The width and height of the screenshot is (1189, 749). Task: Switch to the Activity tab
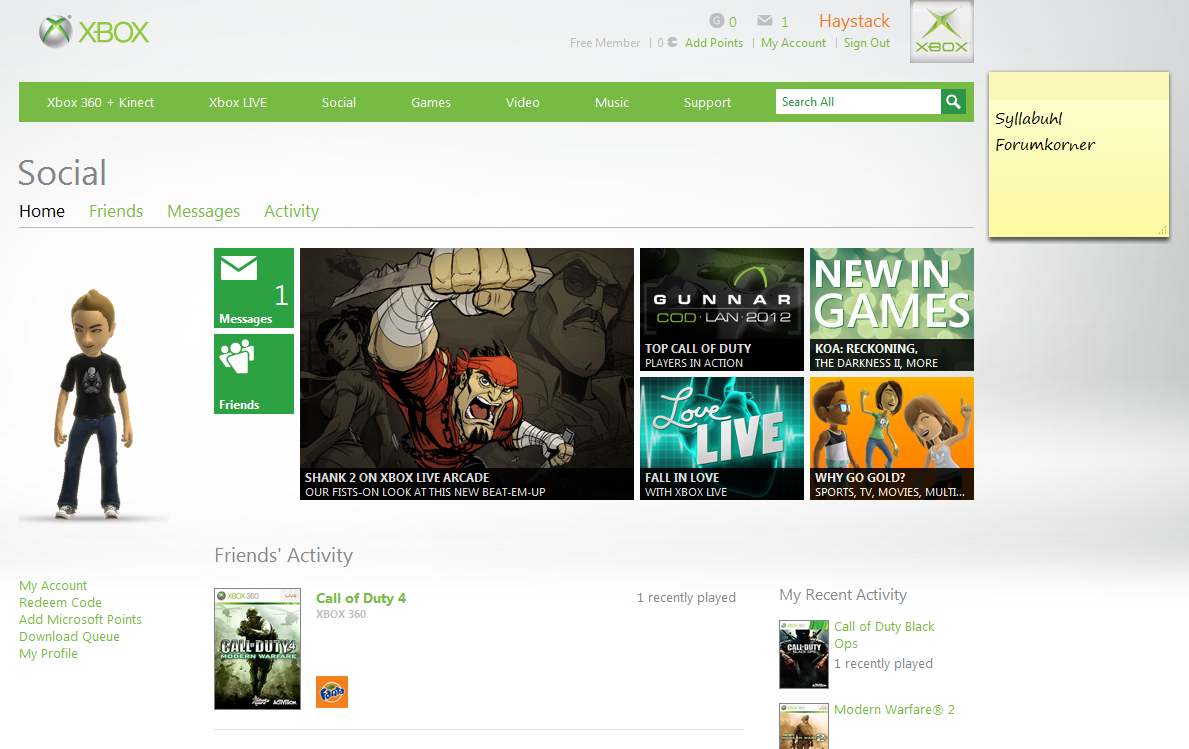tap(291, 212)
